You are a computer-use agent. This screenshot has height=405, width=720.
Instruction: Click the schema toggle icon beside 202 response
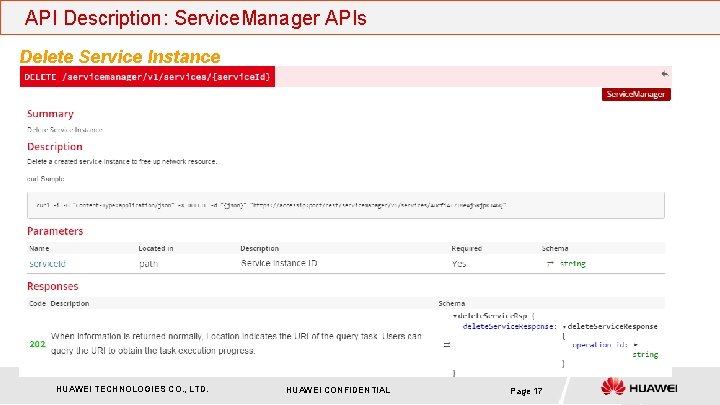(447, 344)
